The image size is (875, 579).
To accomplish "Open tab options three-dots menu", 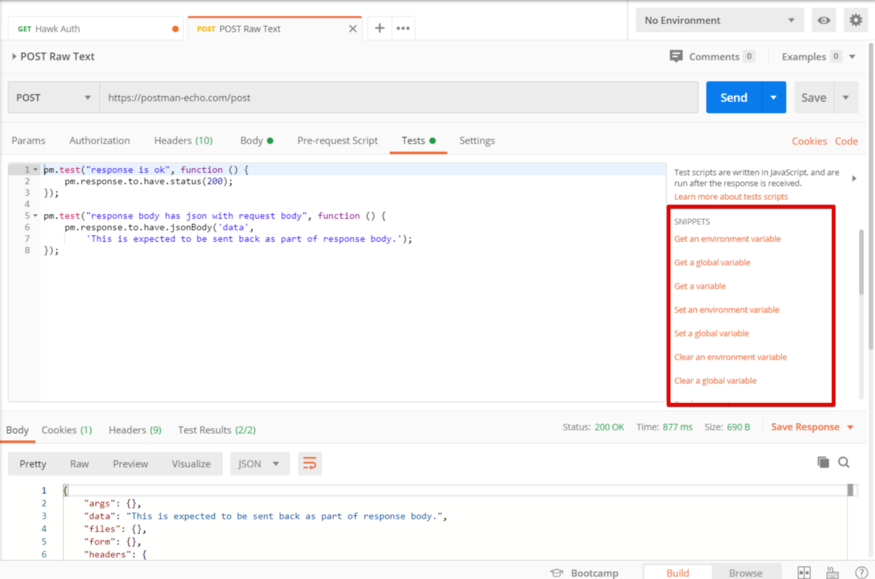I will tap(403, 28).
